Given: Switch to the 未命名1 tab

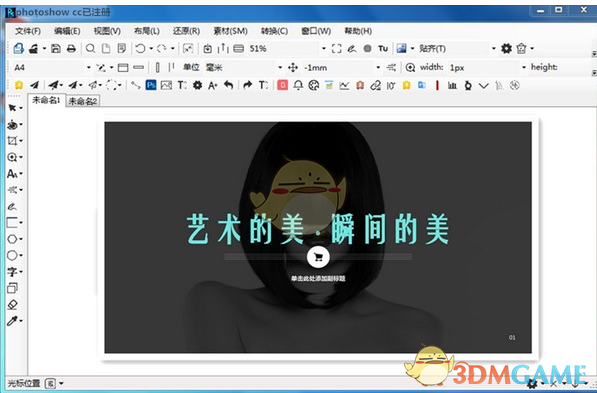Looking at the screenshot, I should point(46,100).
